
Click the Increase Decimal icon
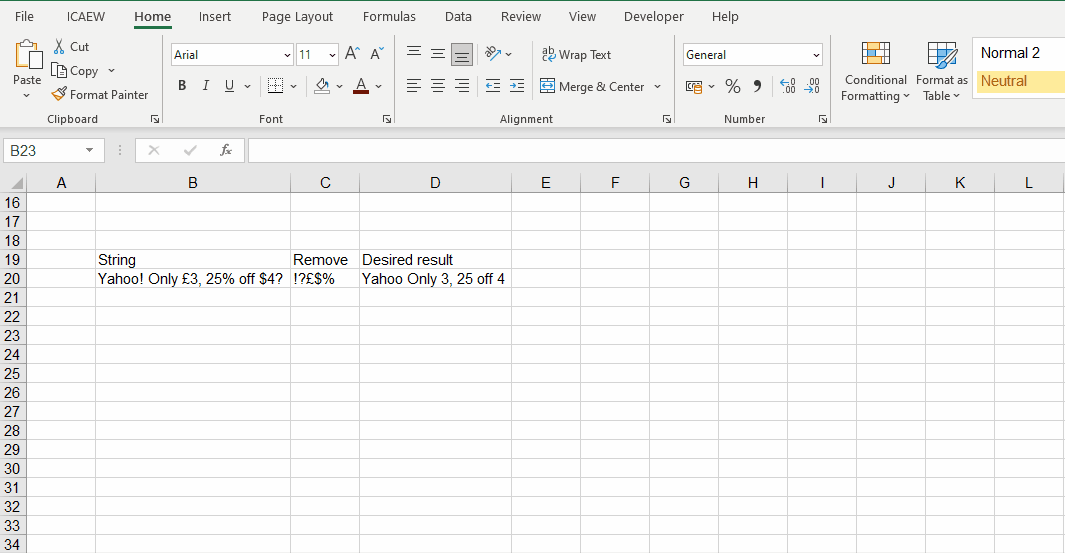[787, 87]
